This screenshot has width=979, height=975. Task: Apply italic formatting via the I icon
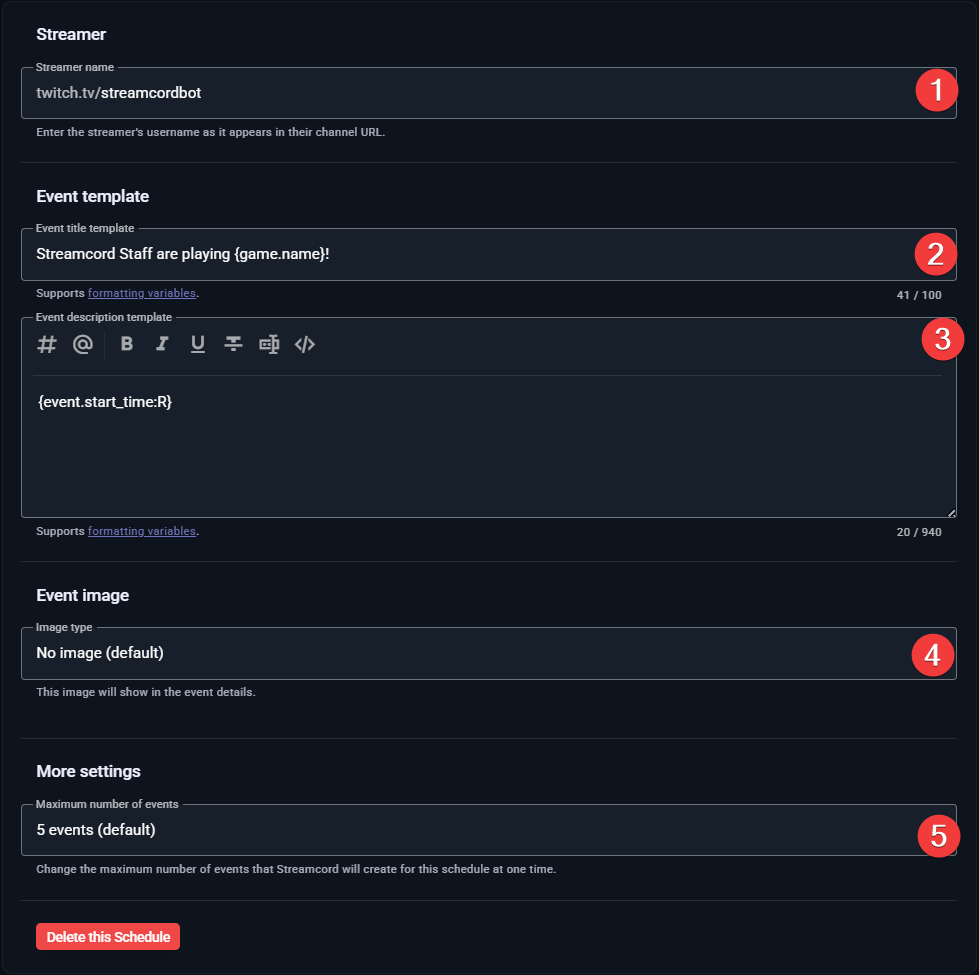(x=161, y=344)
